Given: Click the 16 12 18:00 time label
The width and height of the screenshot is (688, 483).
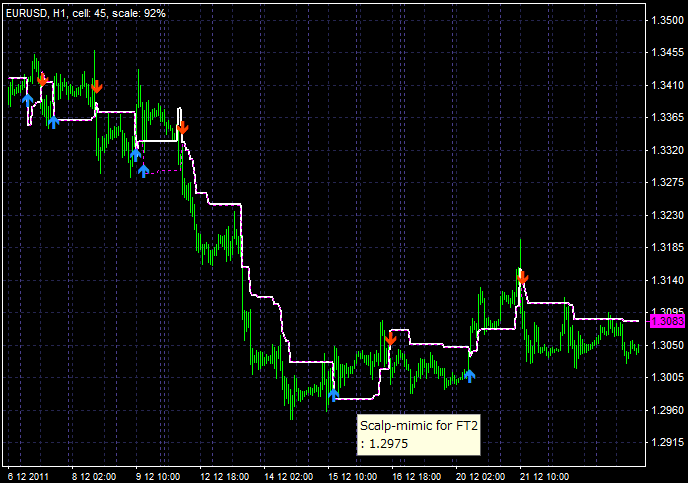Looking at the screenshot, I should pyautogui.click(x=417, y=476).
